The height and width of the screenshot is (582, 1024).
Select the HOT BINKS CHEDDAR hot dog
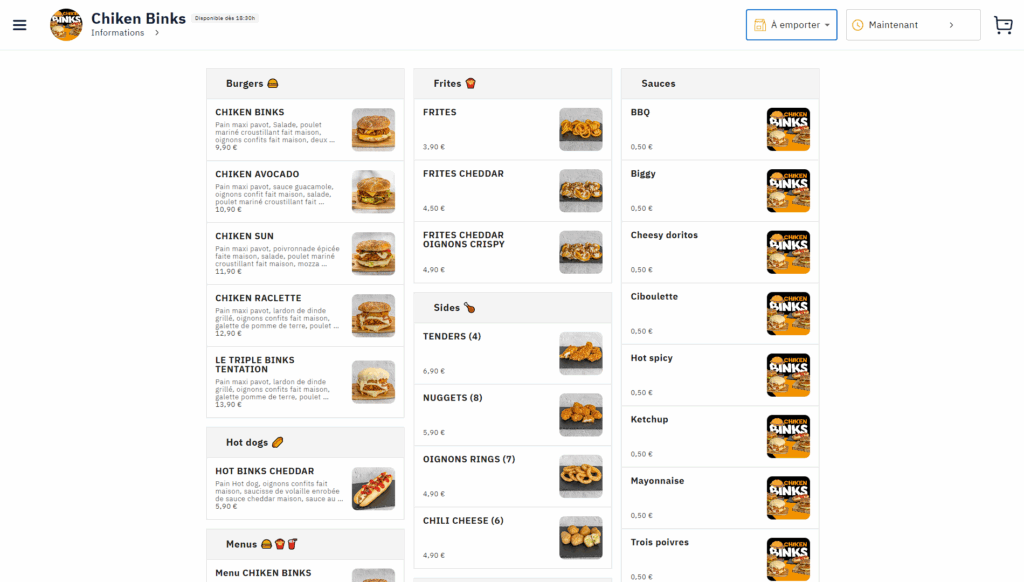tap(305, 488)
